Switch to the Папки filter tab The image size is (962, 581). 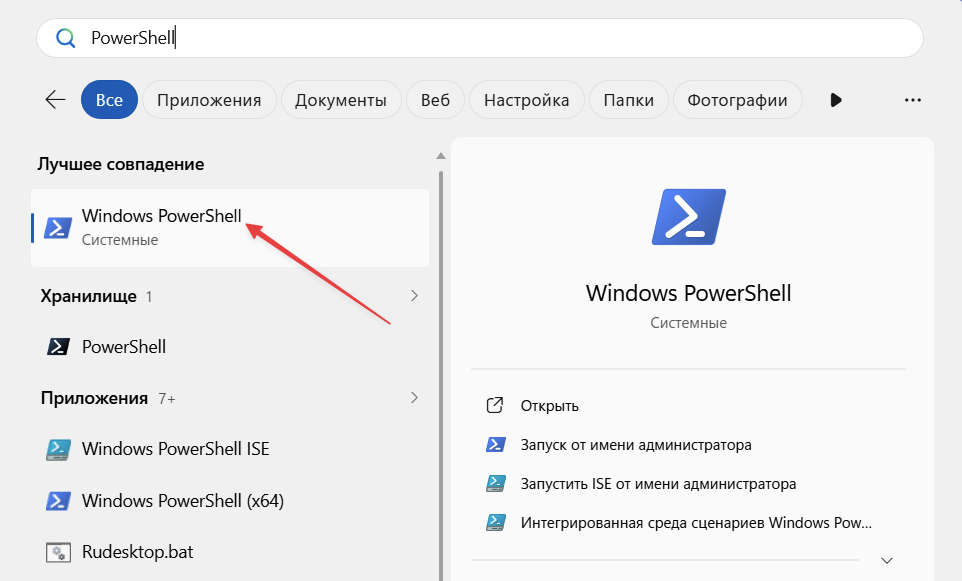click(x=628, y=99)
